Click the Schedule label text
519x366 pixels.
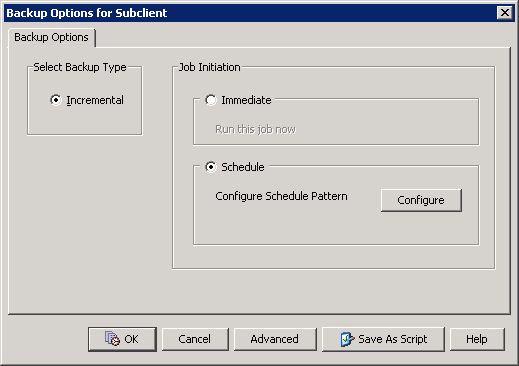coord(243,167)
